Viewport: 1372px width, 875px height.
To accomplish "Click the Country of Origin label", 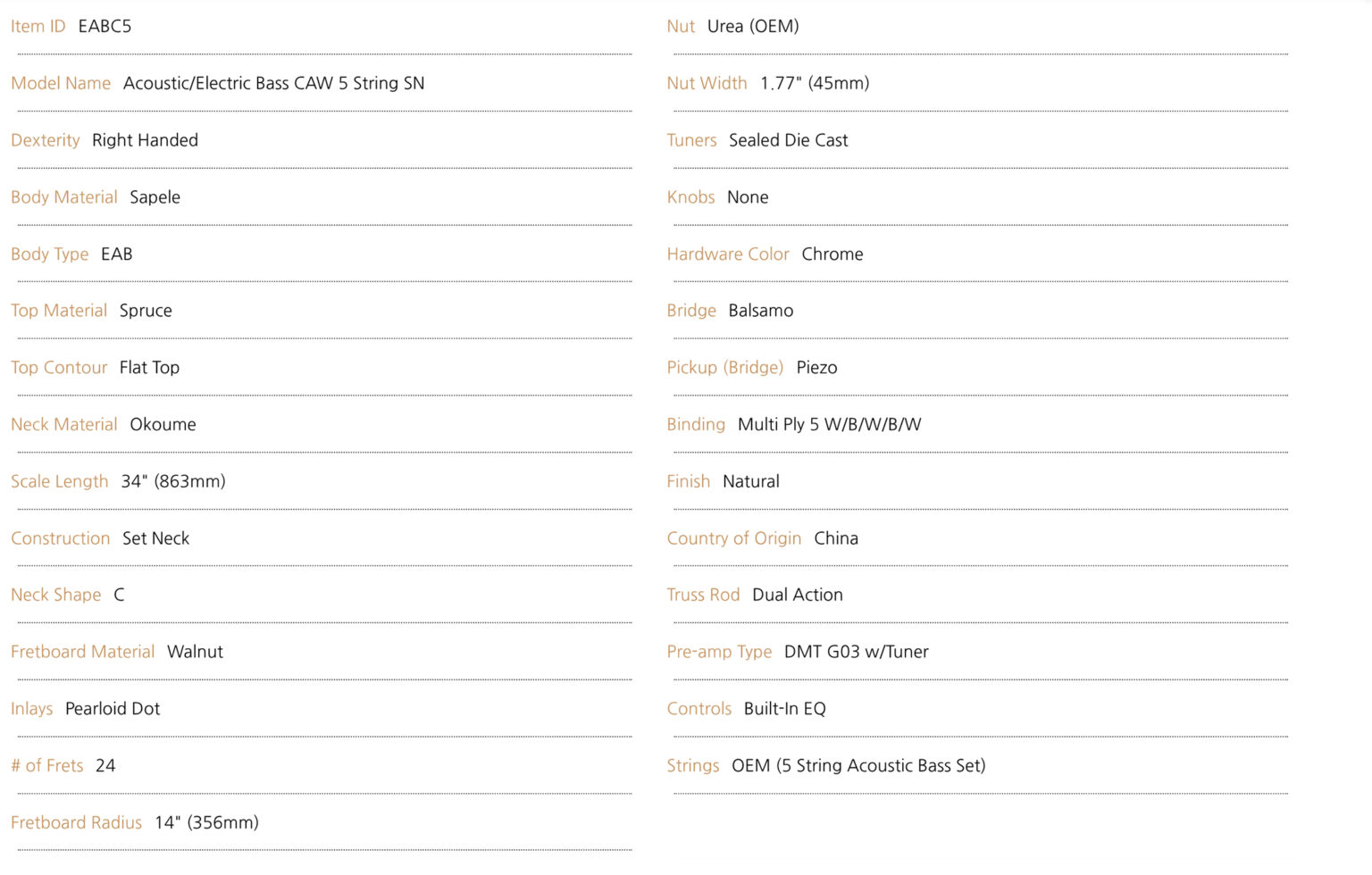I will point(734,538).
